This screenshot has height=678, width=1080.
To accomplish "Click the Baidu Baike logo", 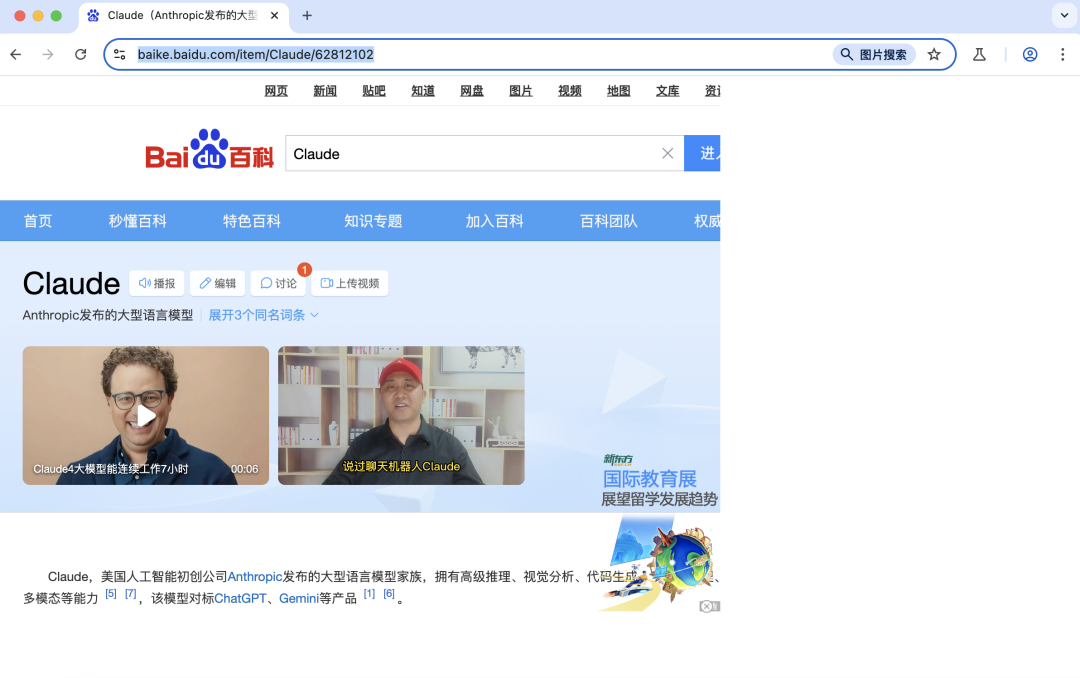I will coord(209,150).
